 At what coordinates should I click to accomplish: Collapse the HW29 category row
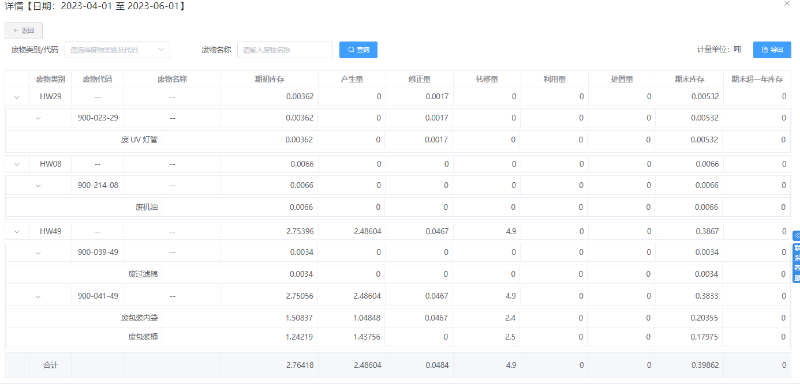[x=17, y=96]
